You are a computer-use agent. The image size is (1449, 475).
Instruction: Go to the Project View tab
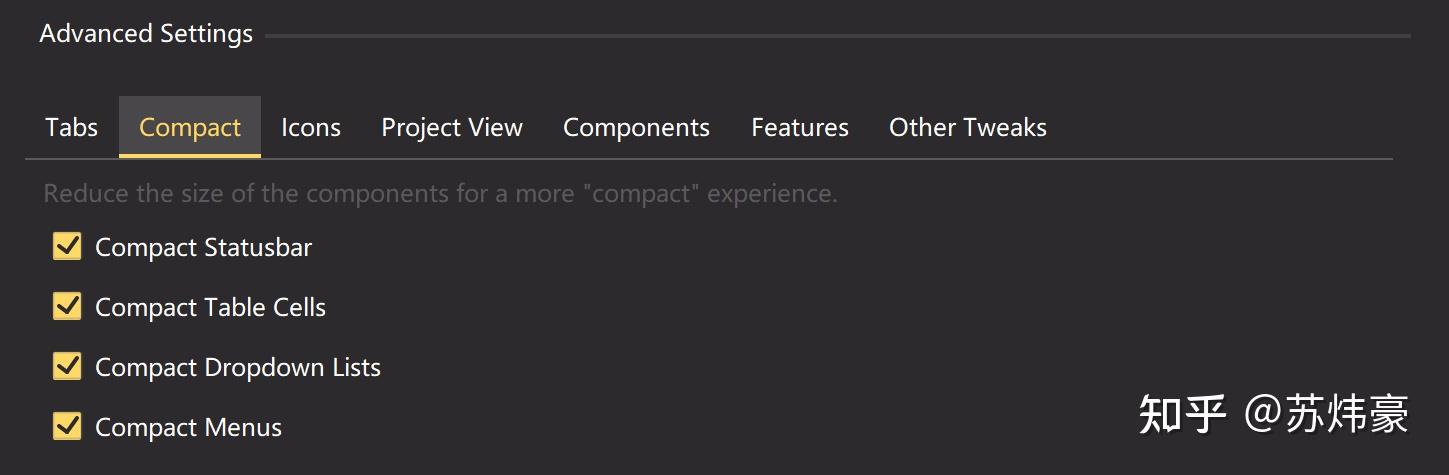point(452,128)
